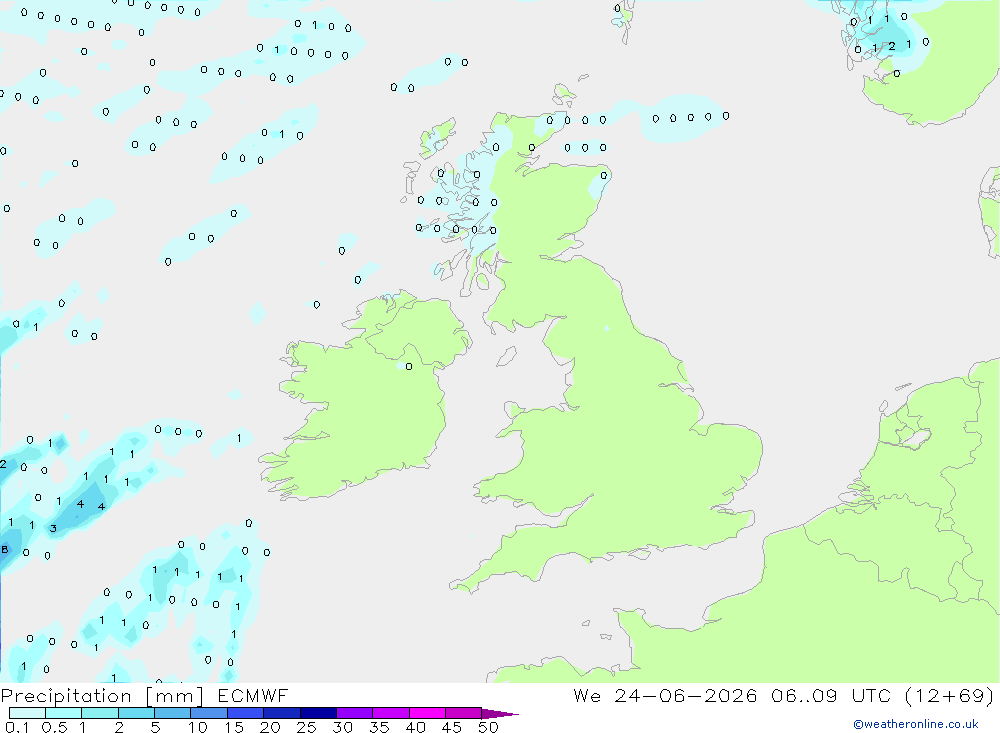The width and height of the screenshot is (1000, 733).
Task: Click the "0.1" legend scale label
Action: tap(17, 727)
